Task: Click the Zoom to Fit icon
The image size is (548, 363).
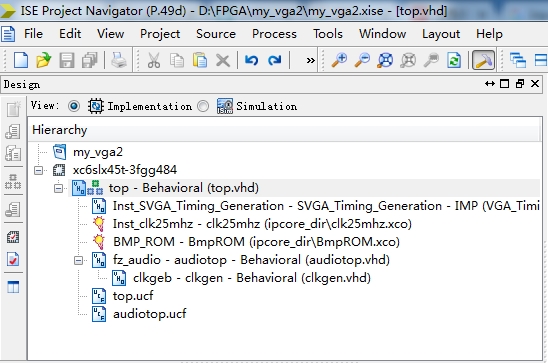Action: pos(385,60)
